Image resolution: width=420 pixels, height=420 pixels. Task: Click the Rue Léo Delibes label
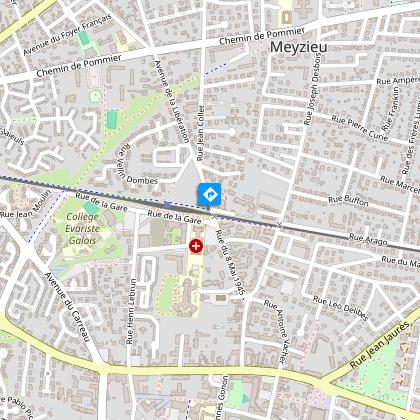coord(340,308)
